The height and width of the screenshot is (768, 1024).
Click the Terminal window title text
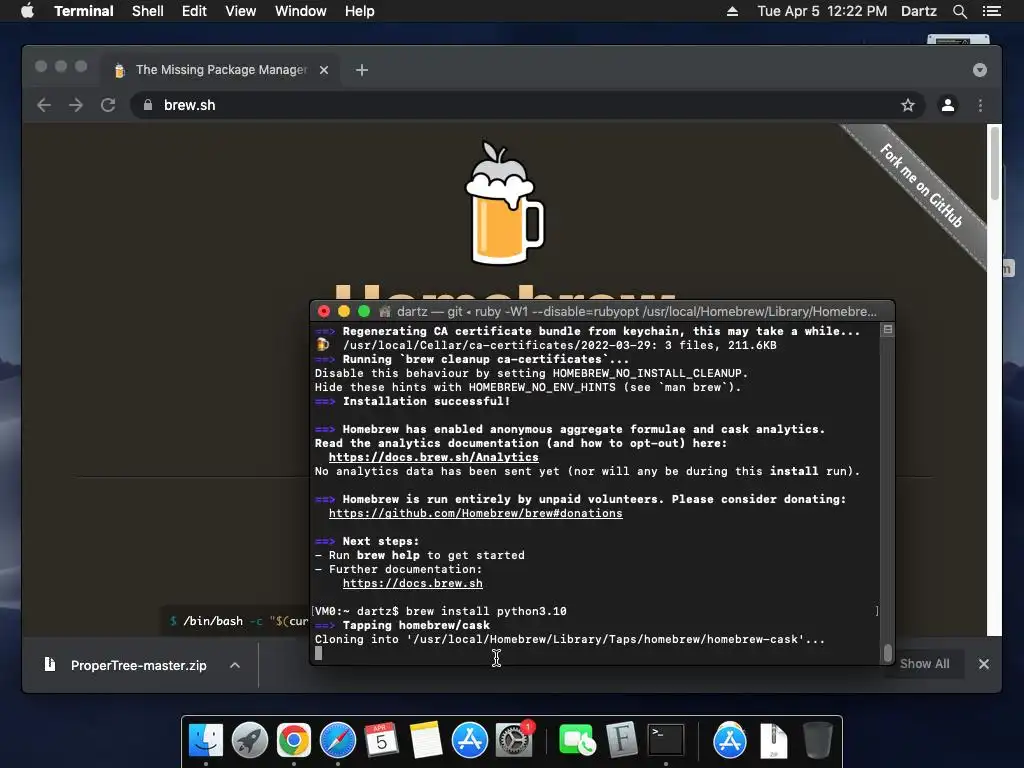point(637,312)
